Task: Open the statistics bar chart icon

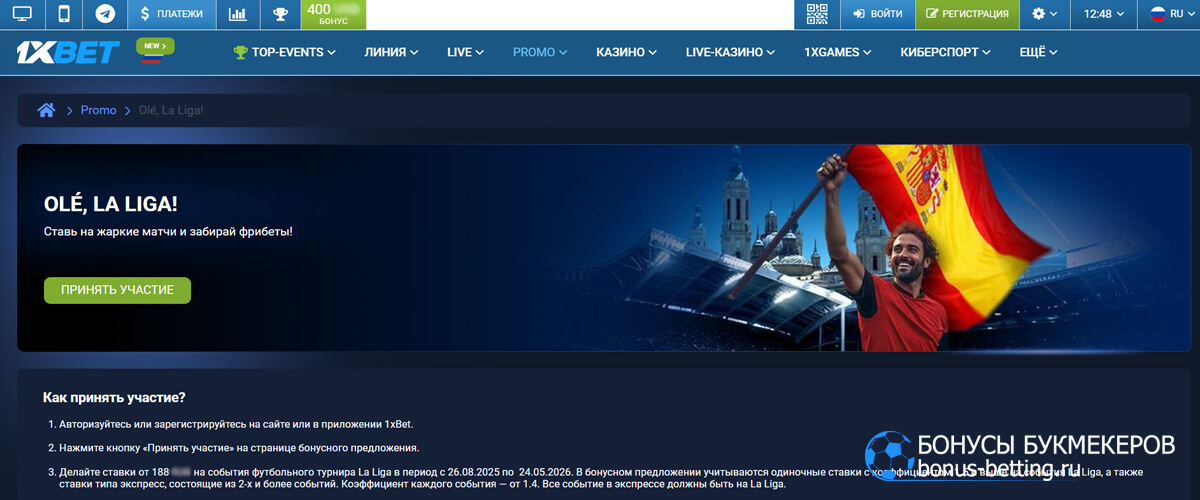Action: (x=237, y=14)
